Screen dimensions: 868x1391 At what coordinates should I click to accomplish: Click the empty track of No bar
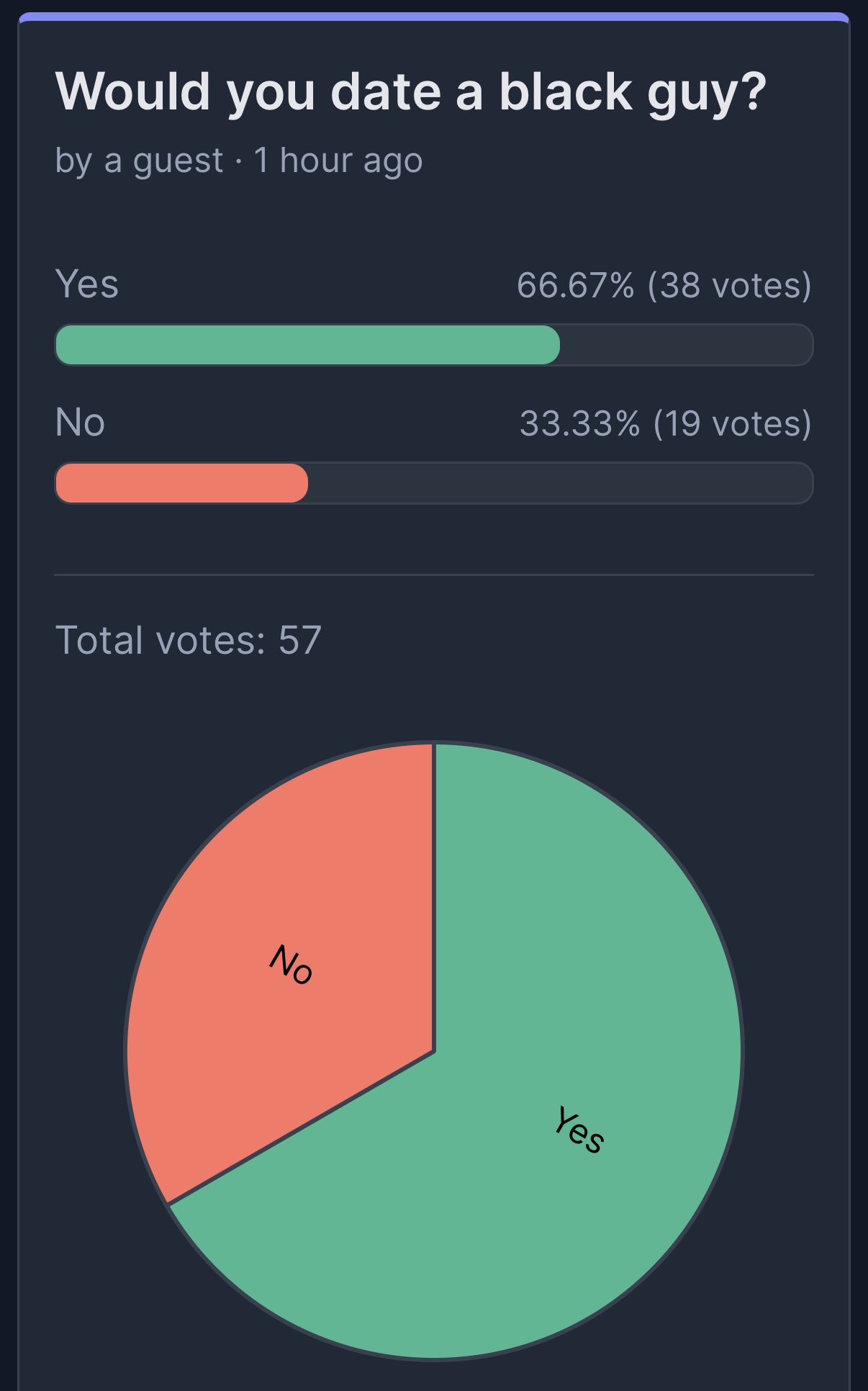561,483
